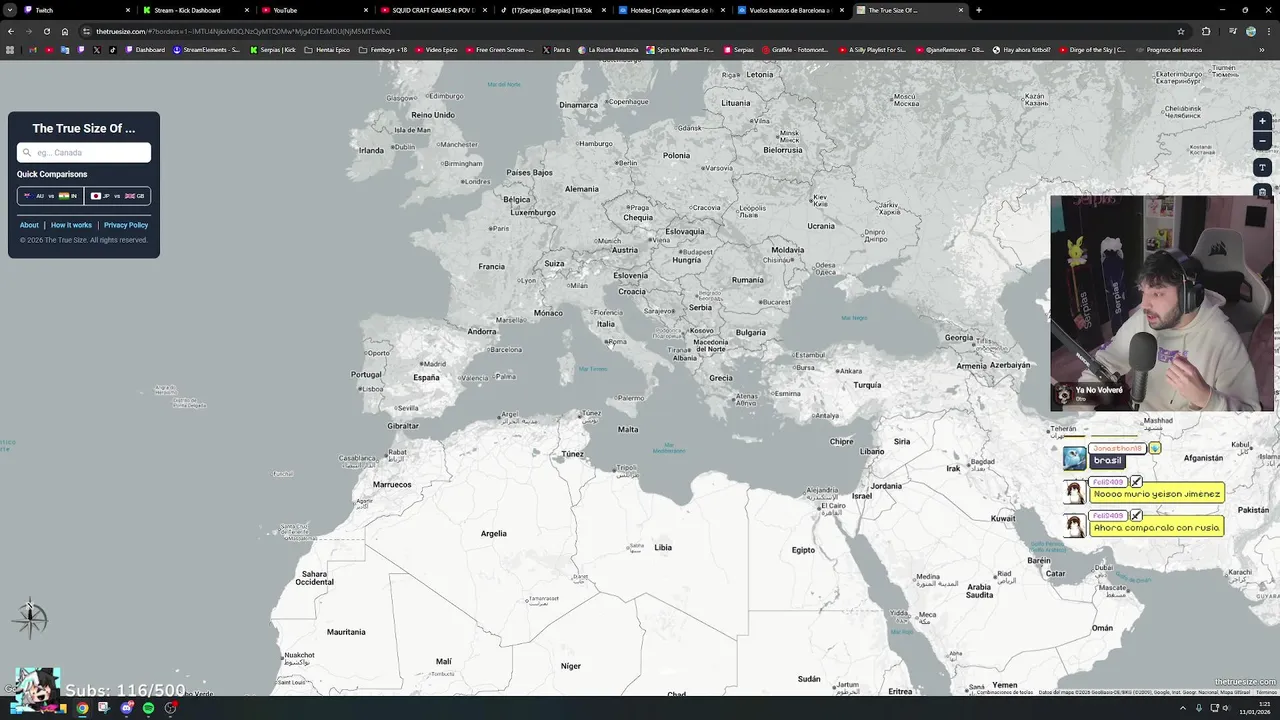Click the site info icon in address bar
This screenshot has height=720, width=1280.
87,31
